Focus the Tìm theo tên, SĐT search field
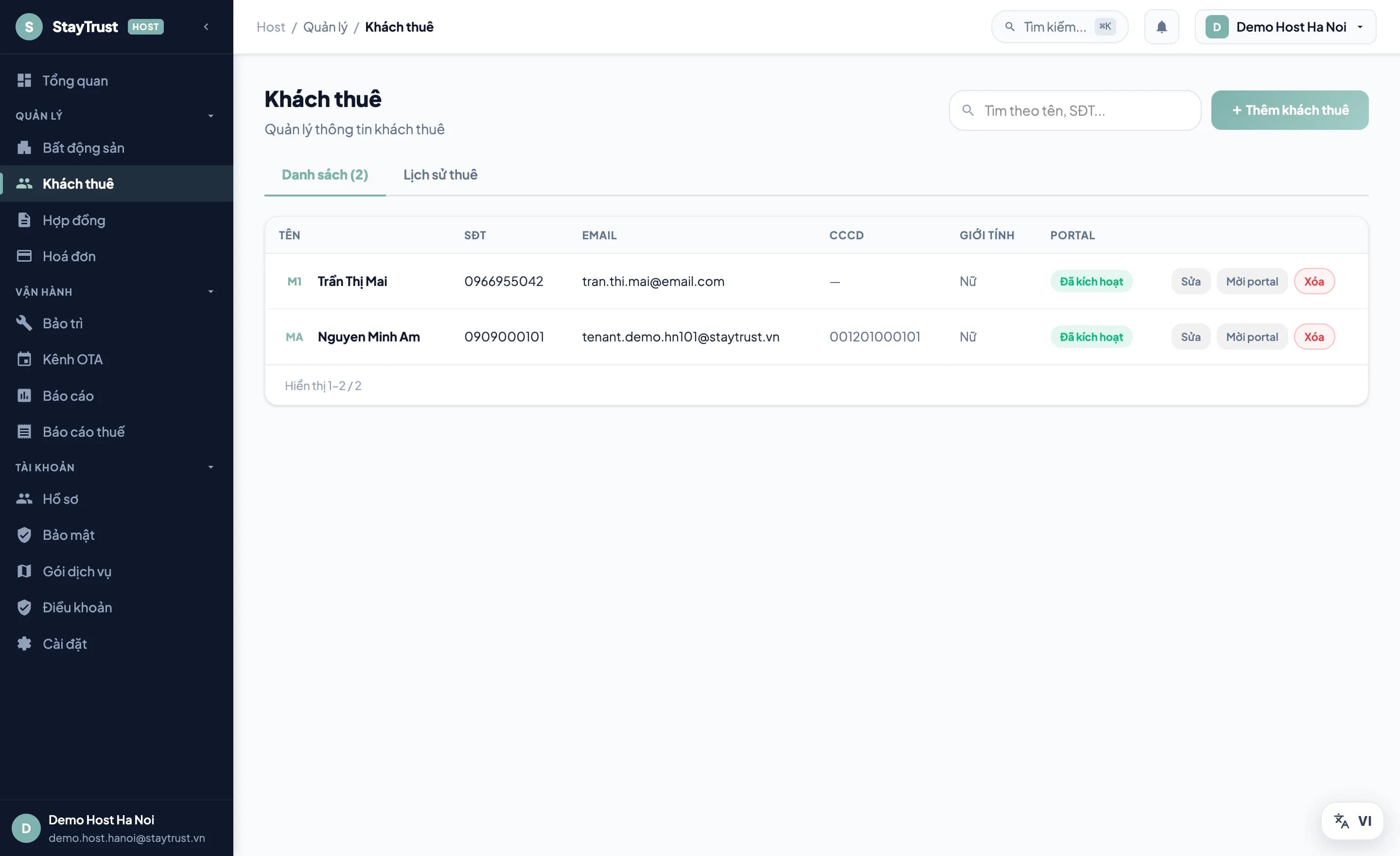The width and height of the screenshot is (1400, 856). click(x=1075, y=110)
